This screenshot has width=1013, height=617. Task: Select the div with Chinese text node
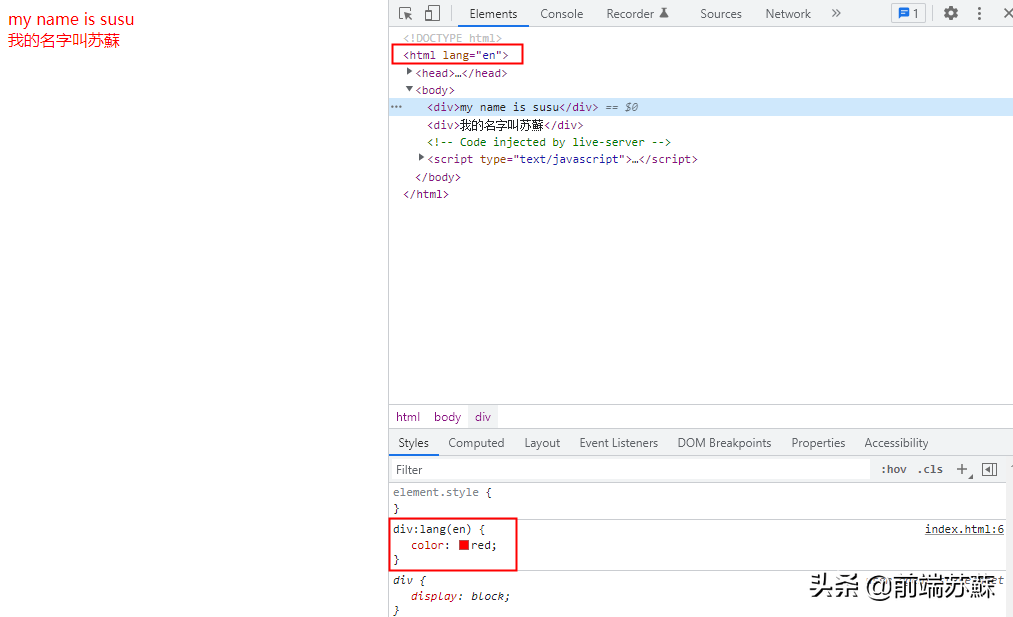[505, 125]
